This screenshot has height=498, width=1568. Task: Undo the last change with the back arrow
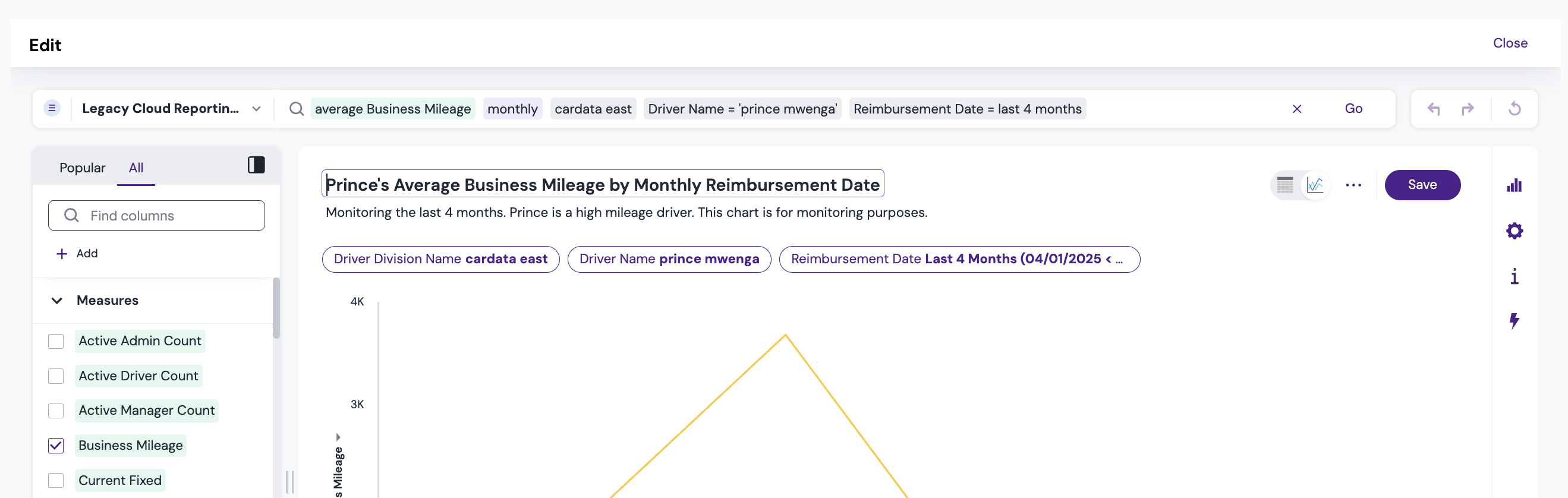coord(1434,109)
